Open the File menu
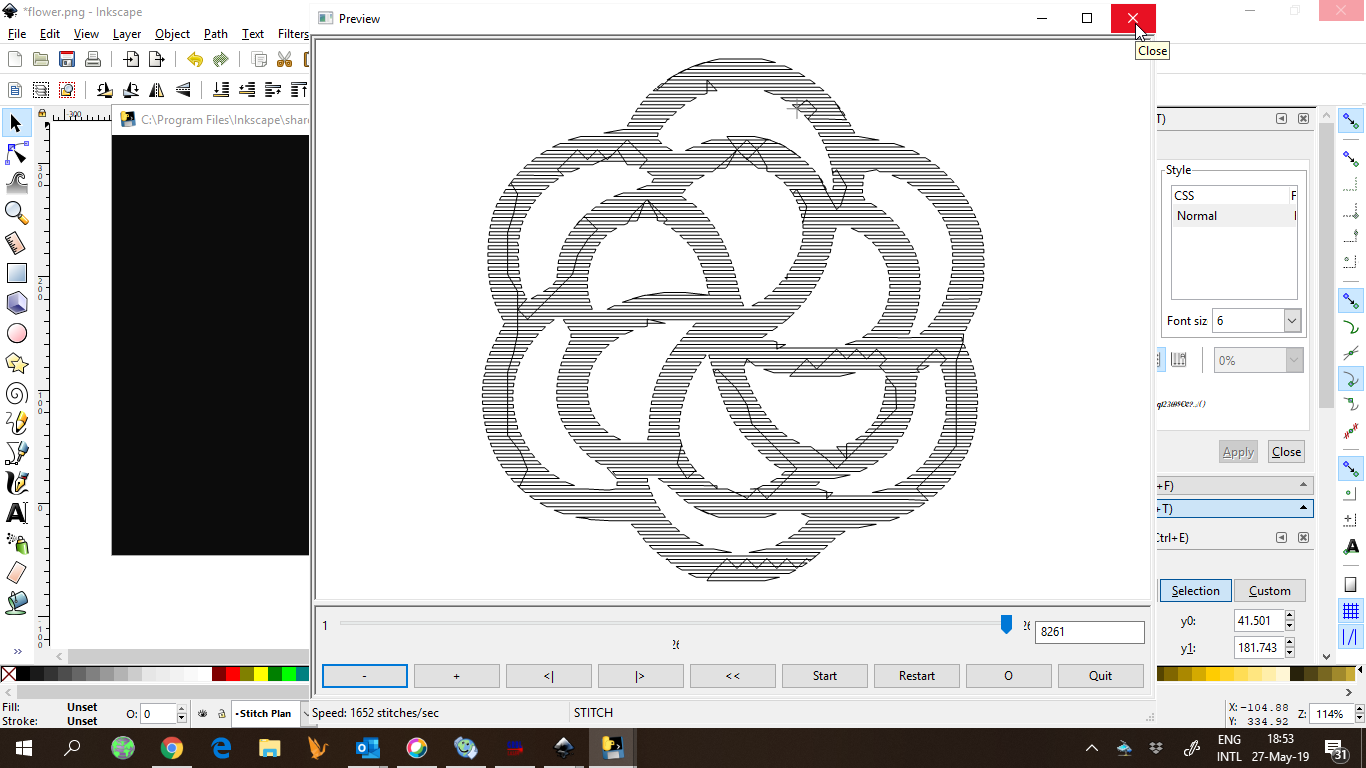The image size is (1366, 768). tap(17, 33)
